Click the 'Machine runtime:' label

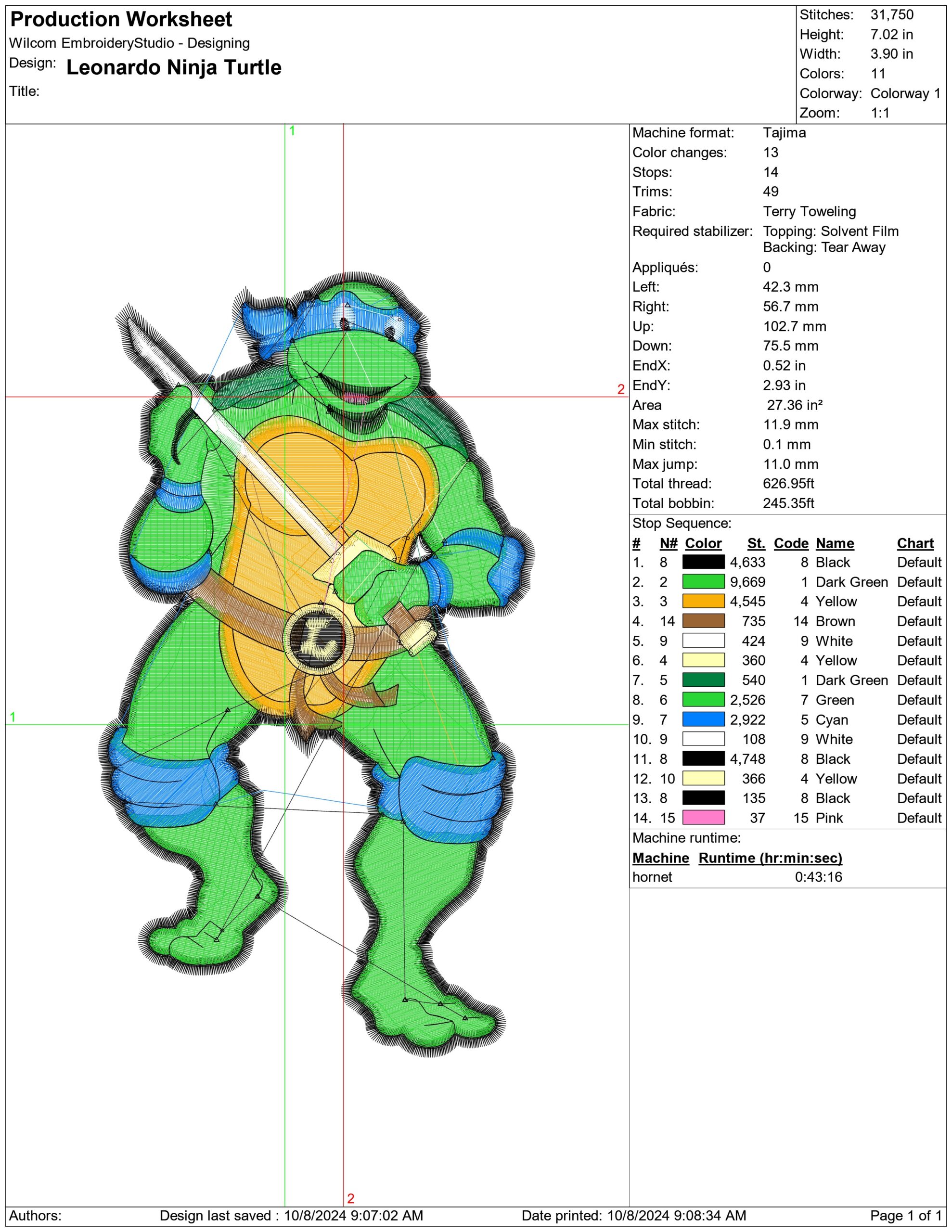pyautogui.click(x=686, y=838)
